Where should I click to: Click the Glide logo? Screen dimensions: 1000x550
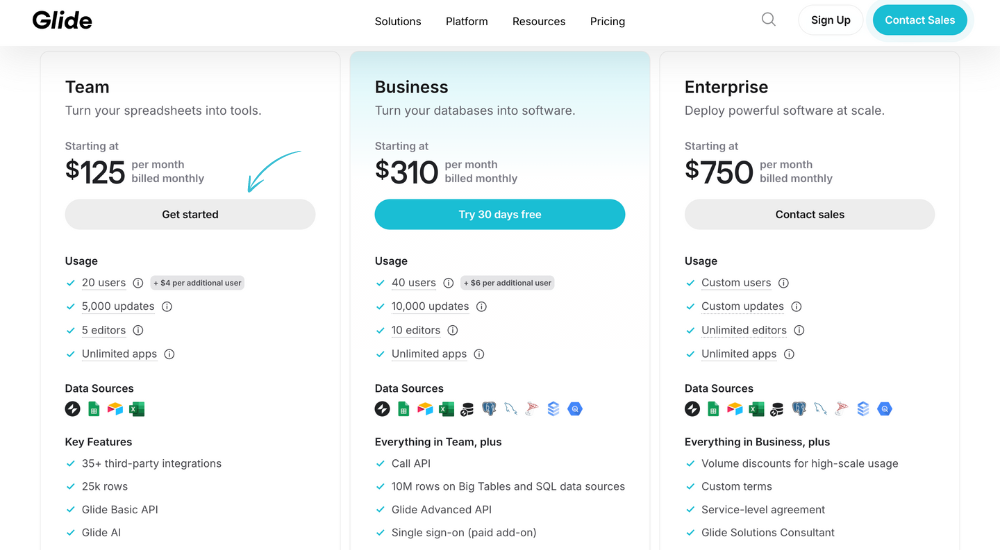tap(62, 20)
